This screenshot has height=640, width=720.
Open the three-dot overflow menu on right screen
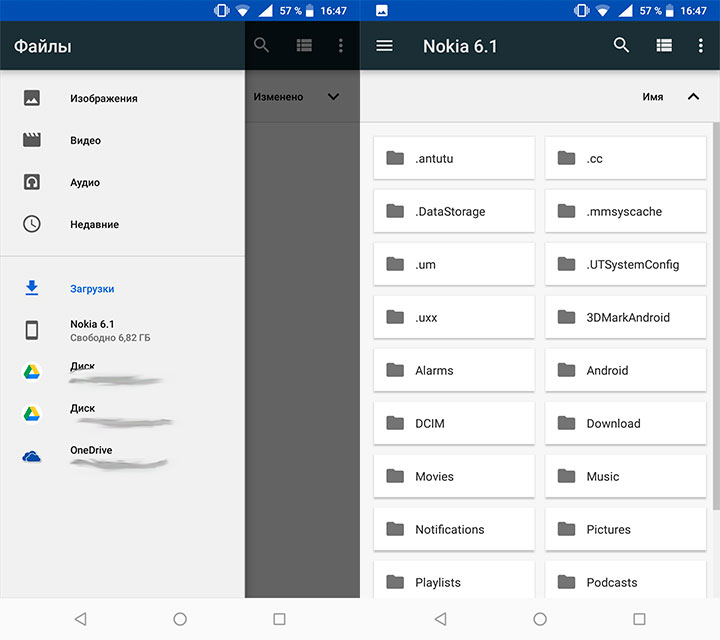click(x=700, y=46)
